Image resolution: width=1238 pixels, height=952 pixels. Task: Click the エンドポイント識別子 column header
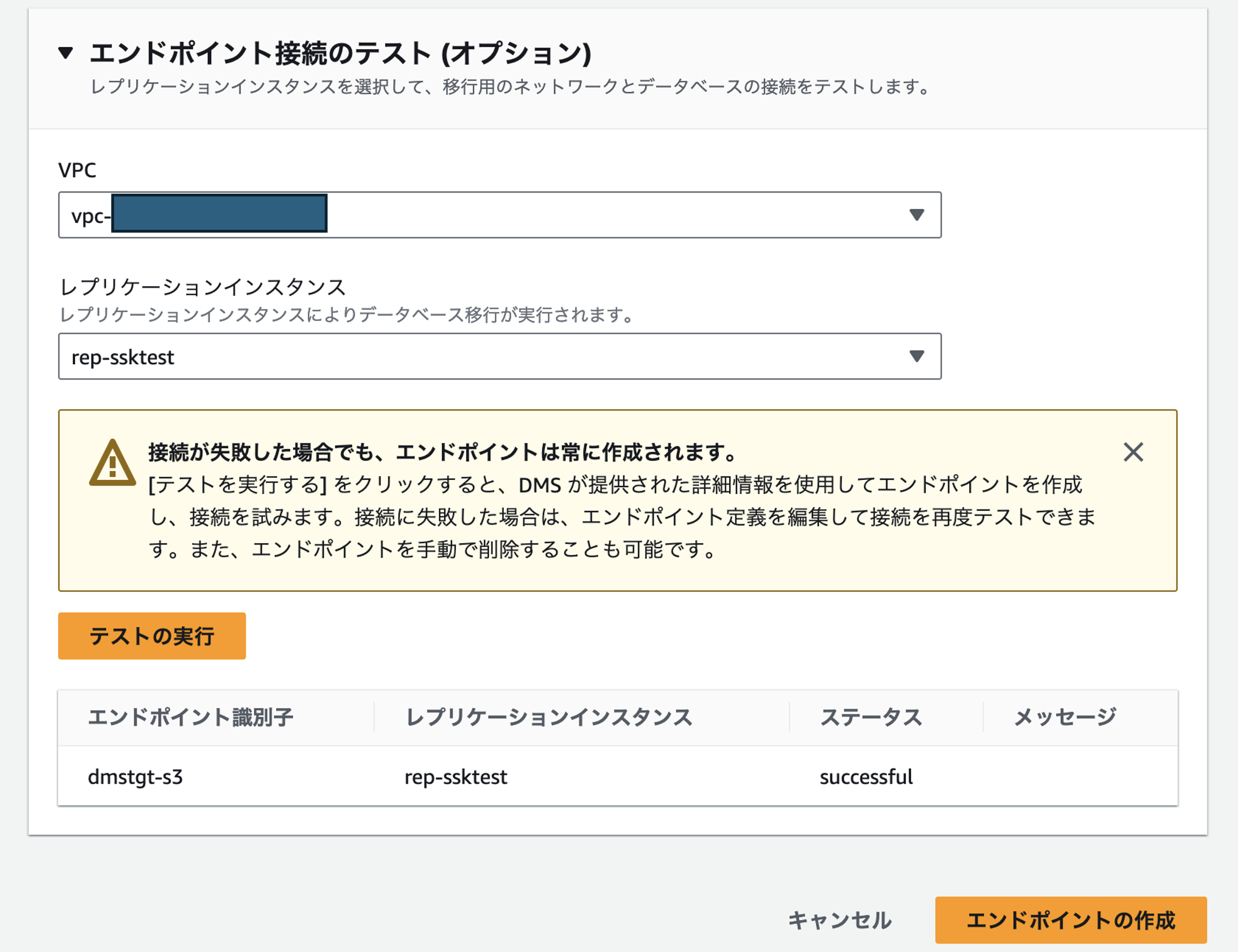click(190, 718)
